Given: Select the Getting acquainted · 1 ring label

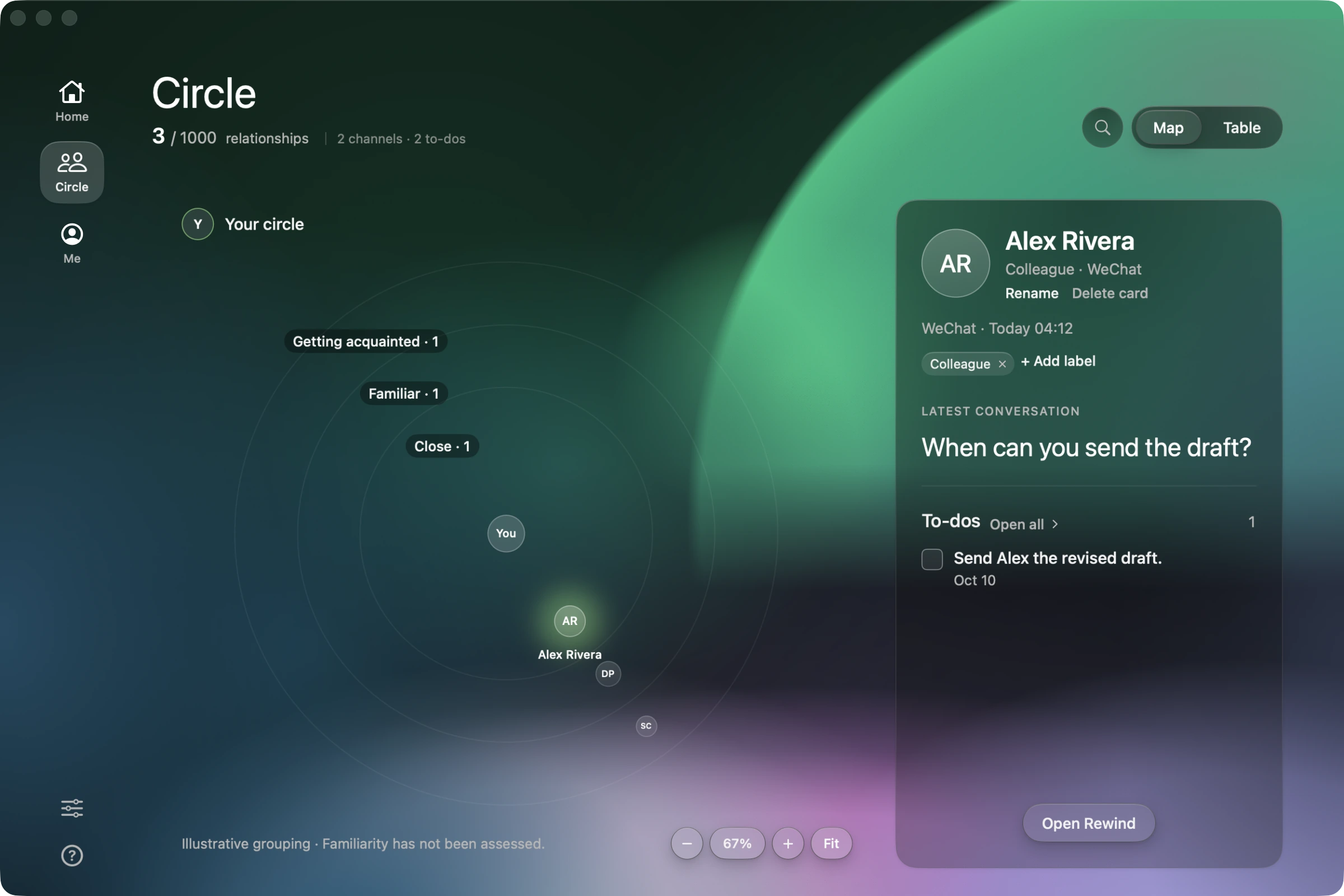Looking at the screenshot, I should 366,341.
